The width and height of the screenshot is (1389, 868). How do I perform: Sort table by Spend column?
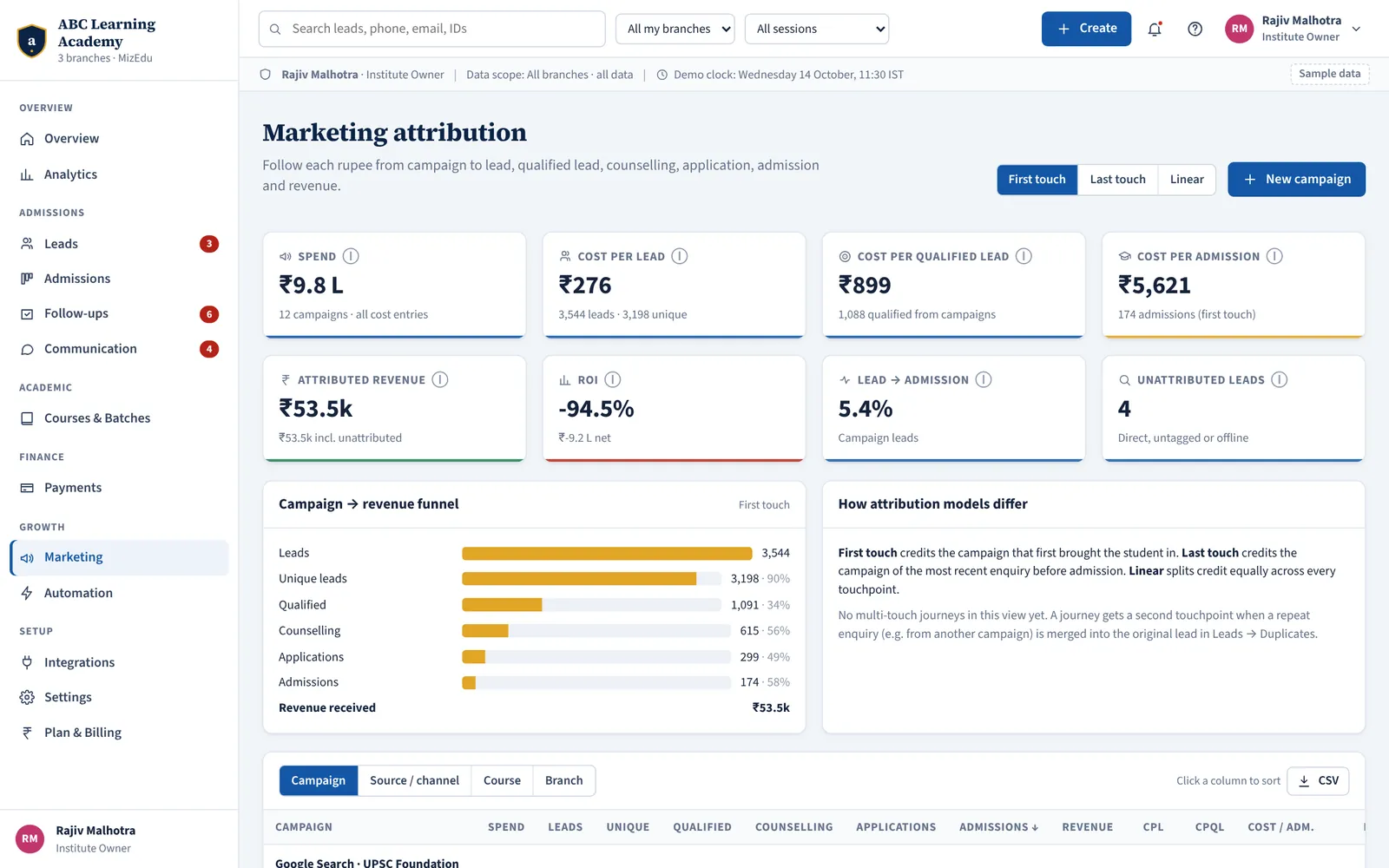(506, 827)
